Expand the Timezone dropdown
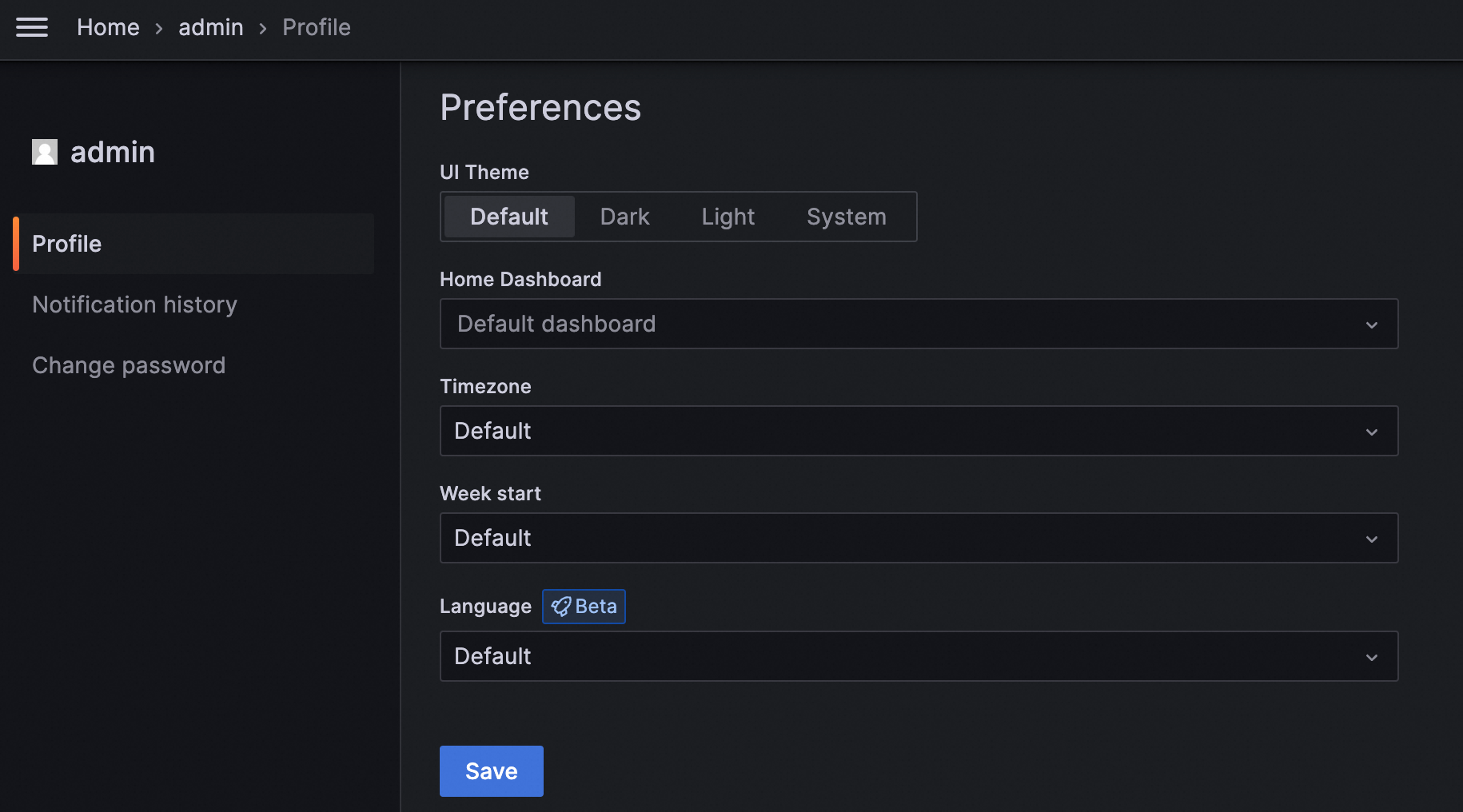The height and width of the screenshot is (812, 1463). coord(903,431)
